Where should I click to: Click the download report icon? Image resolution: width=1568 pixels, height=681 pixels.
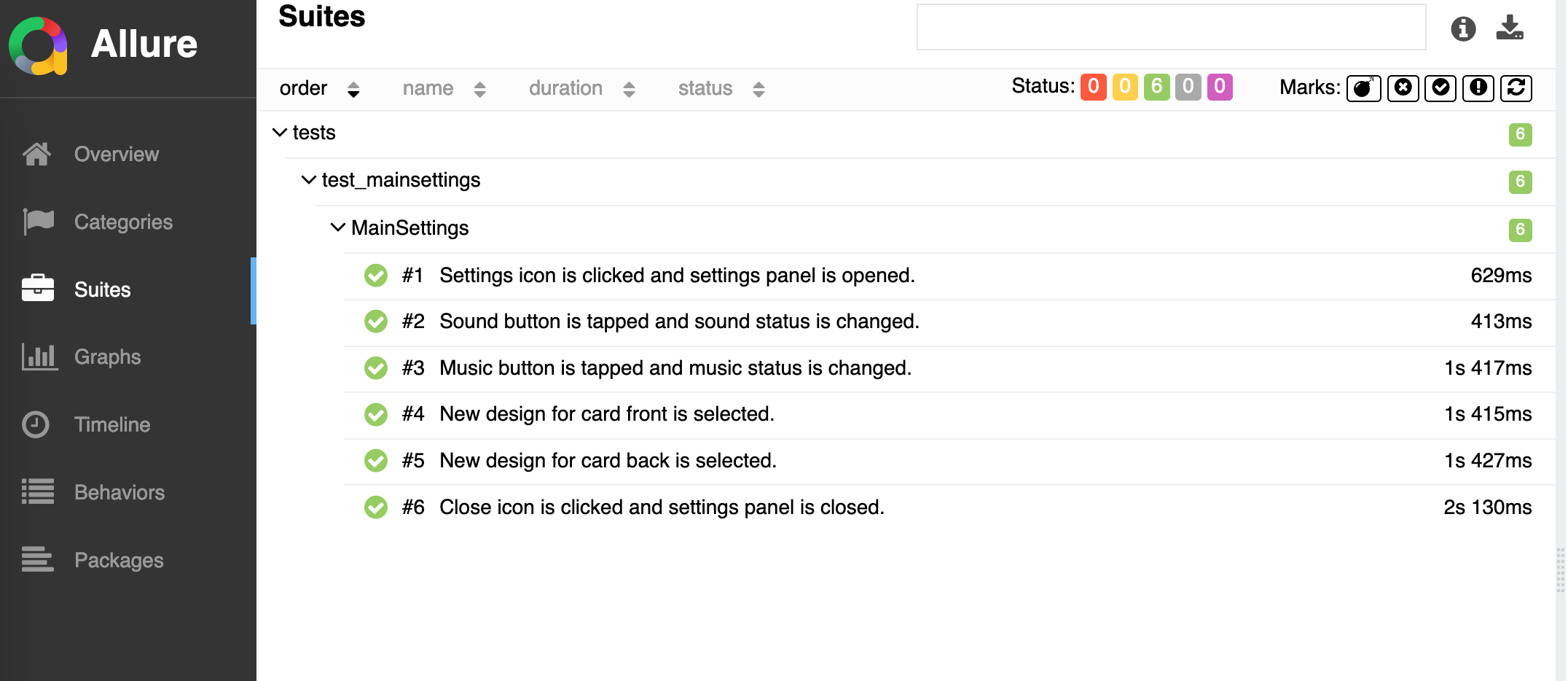pos(1510,29)
